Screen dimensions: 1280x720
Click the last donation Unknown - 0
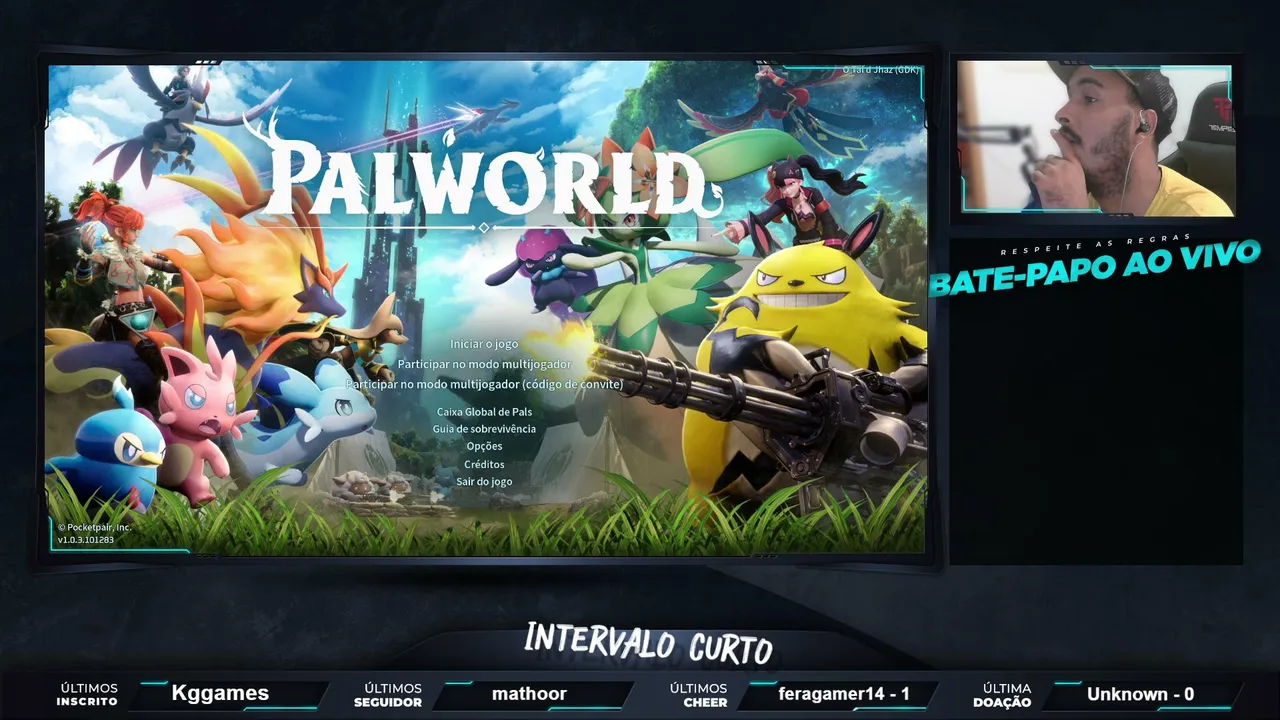point(1140,694)
